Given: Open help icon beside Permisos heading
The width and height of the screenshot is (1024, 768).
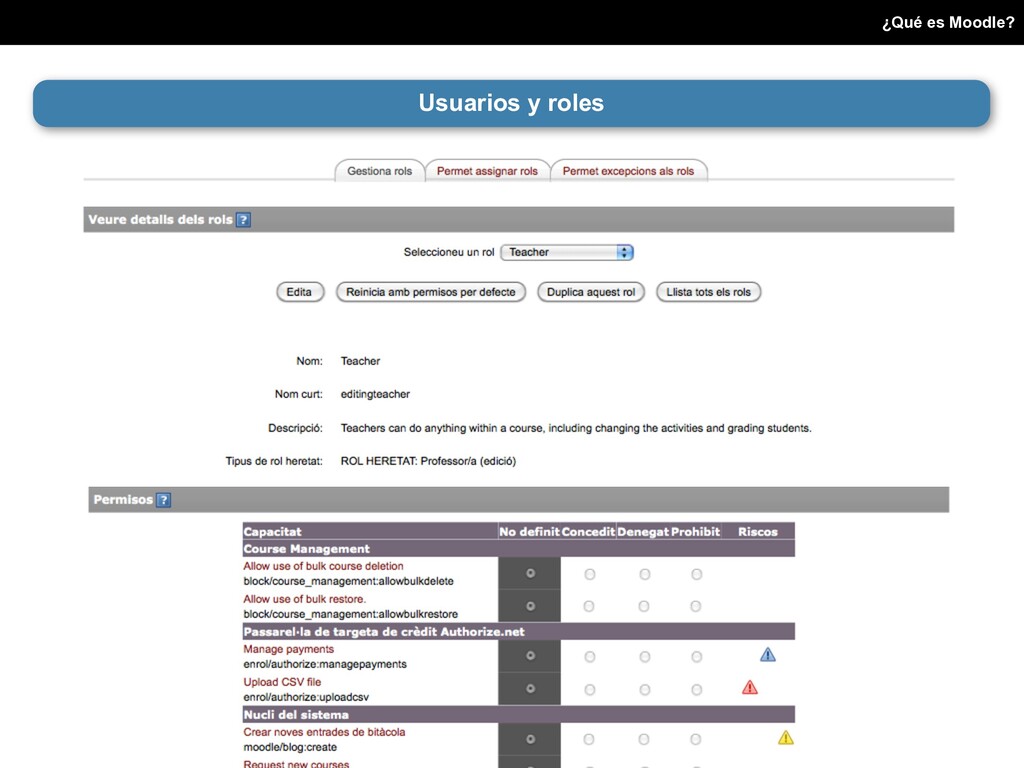Looking at the screenshot, I should 163,500.
